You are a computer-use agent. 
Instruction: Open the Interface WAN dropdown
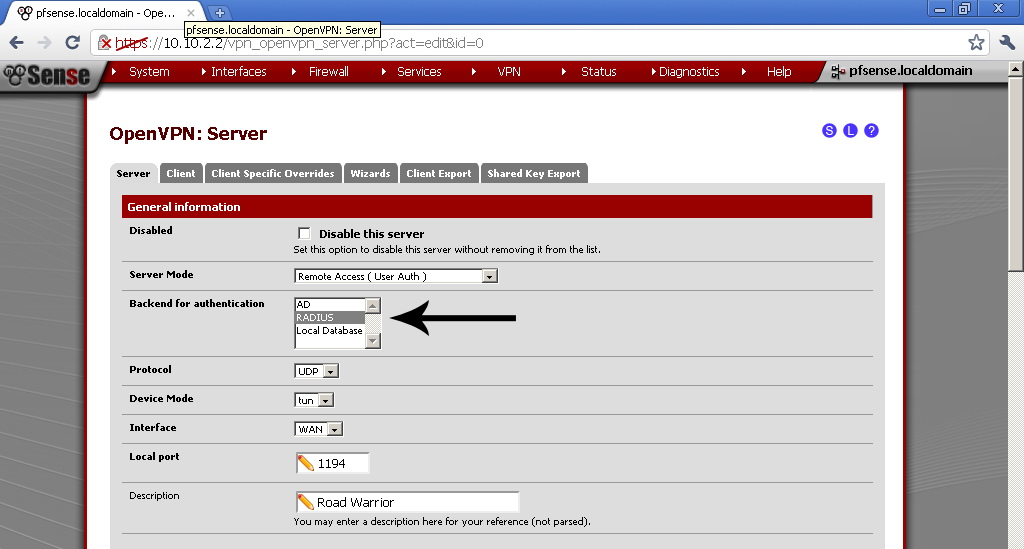point(319,429)
